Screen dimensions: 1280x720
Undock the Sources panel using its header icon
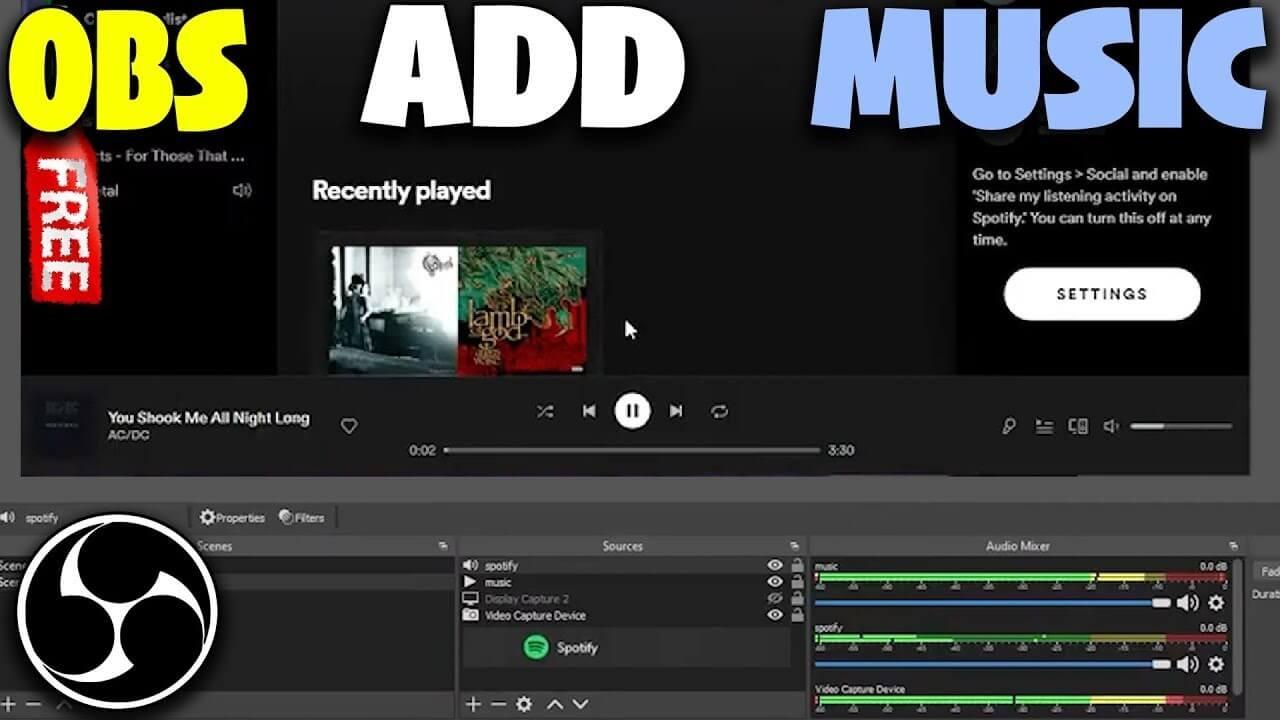pos(794,546)
